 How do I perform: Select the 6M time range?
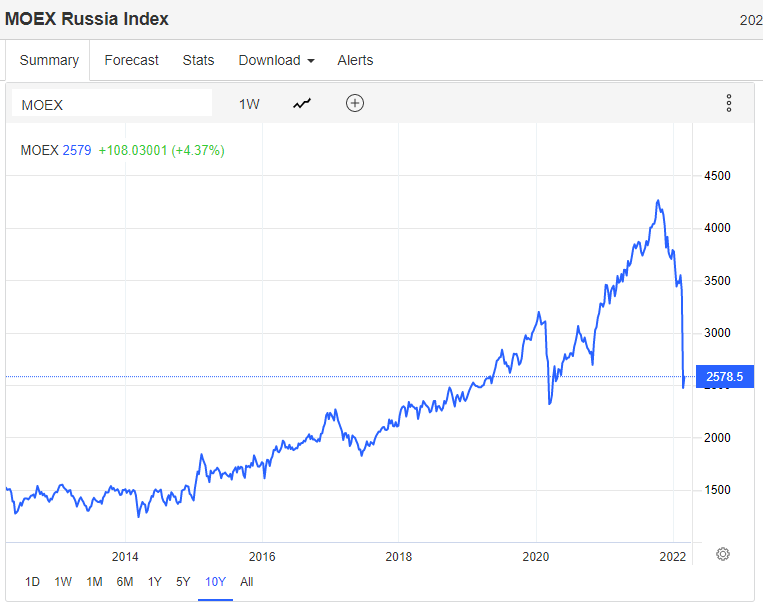tap(125, 581)
